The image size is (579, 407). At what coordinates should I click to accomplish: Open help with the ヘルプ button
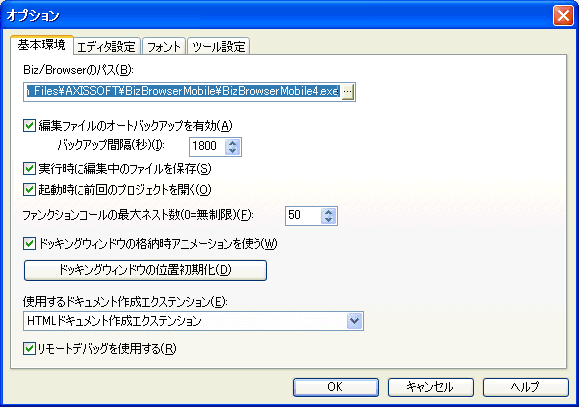click(x=525, y=387)
